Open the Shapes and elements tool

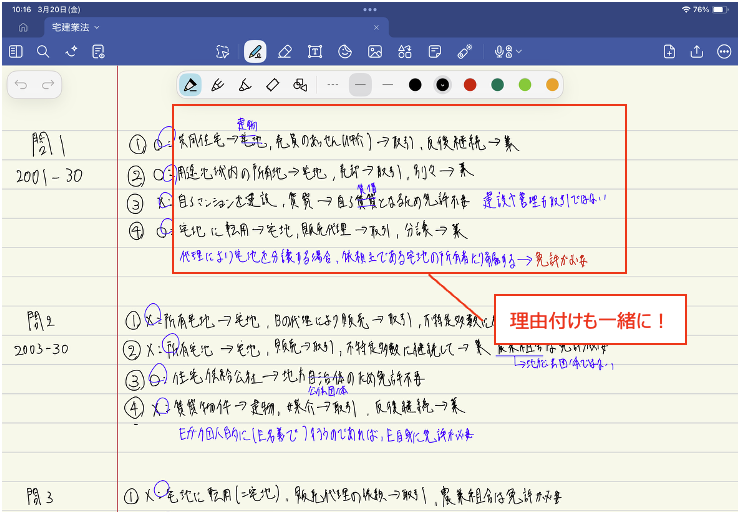coord(404,51)
